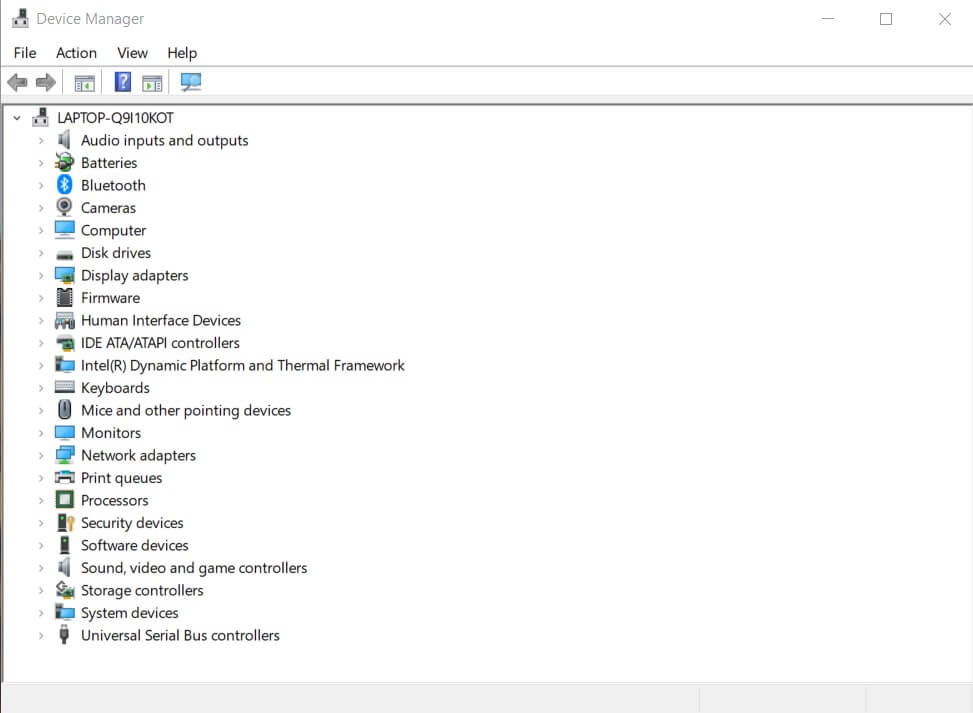
Task: Click the folder icon for Intel(R) Dynamic Platform
Action: pos(65,365)
